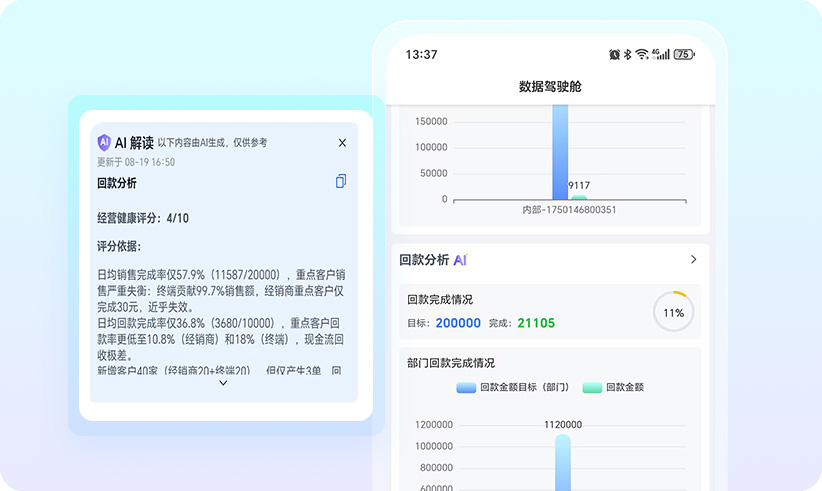Click the 回款完成情况 heading
The width and height of the screenshot is (822, 491).
point(440,300)
